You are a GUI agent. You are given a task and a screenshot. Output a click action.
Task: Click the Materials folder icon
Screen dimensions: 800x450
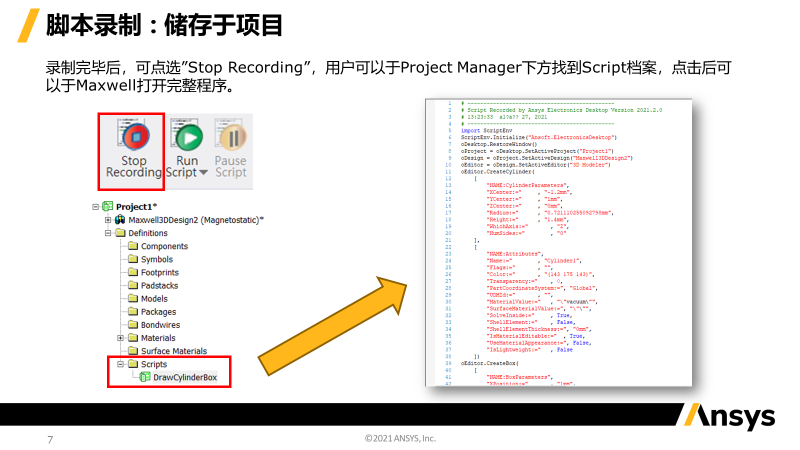point(133,338)
